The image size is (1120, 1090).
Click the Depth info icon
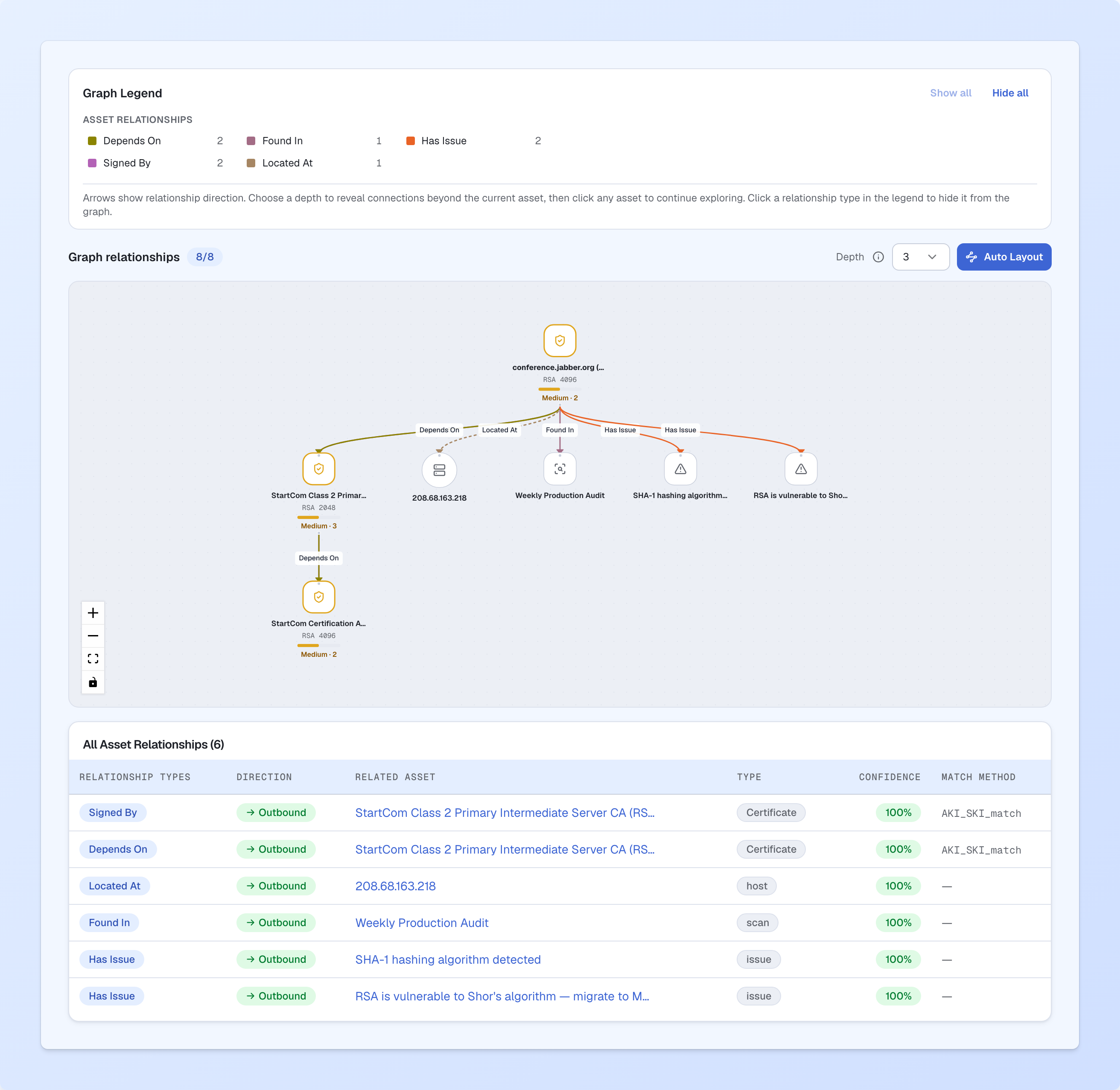pos(878,257)
